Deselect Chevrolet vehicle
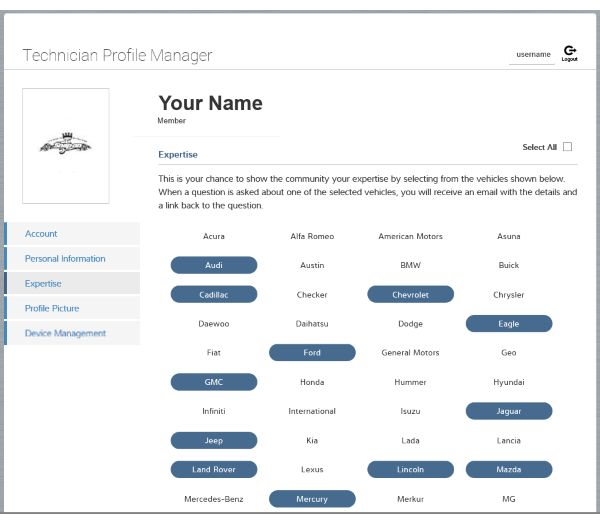The height and width of the screenshot is (524, 600). 411,295
